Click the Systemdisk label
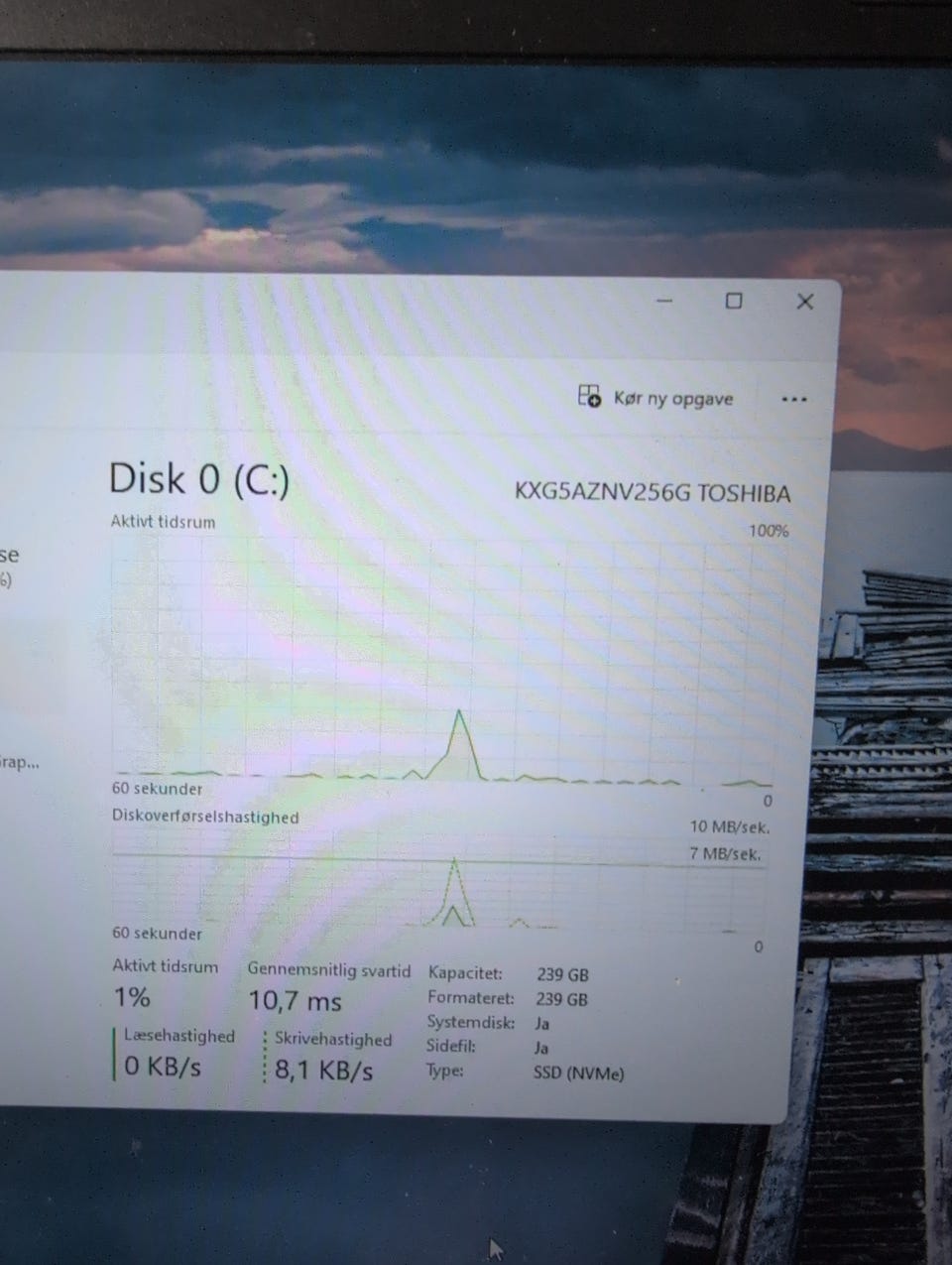 [471, 1022]
